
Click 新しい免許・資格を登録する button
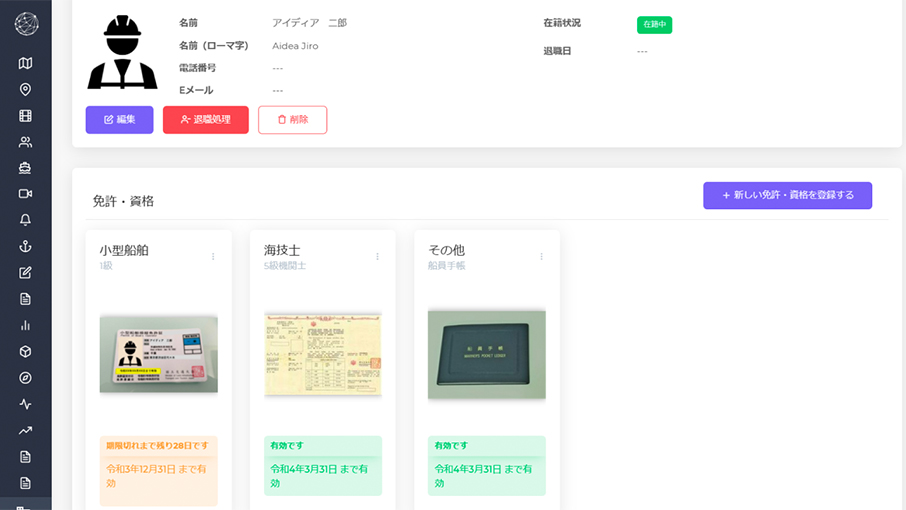pos(787,195)
